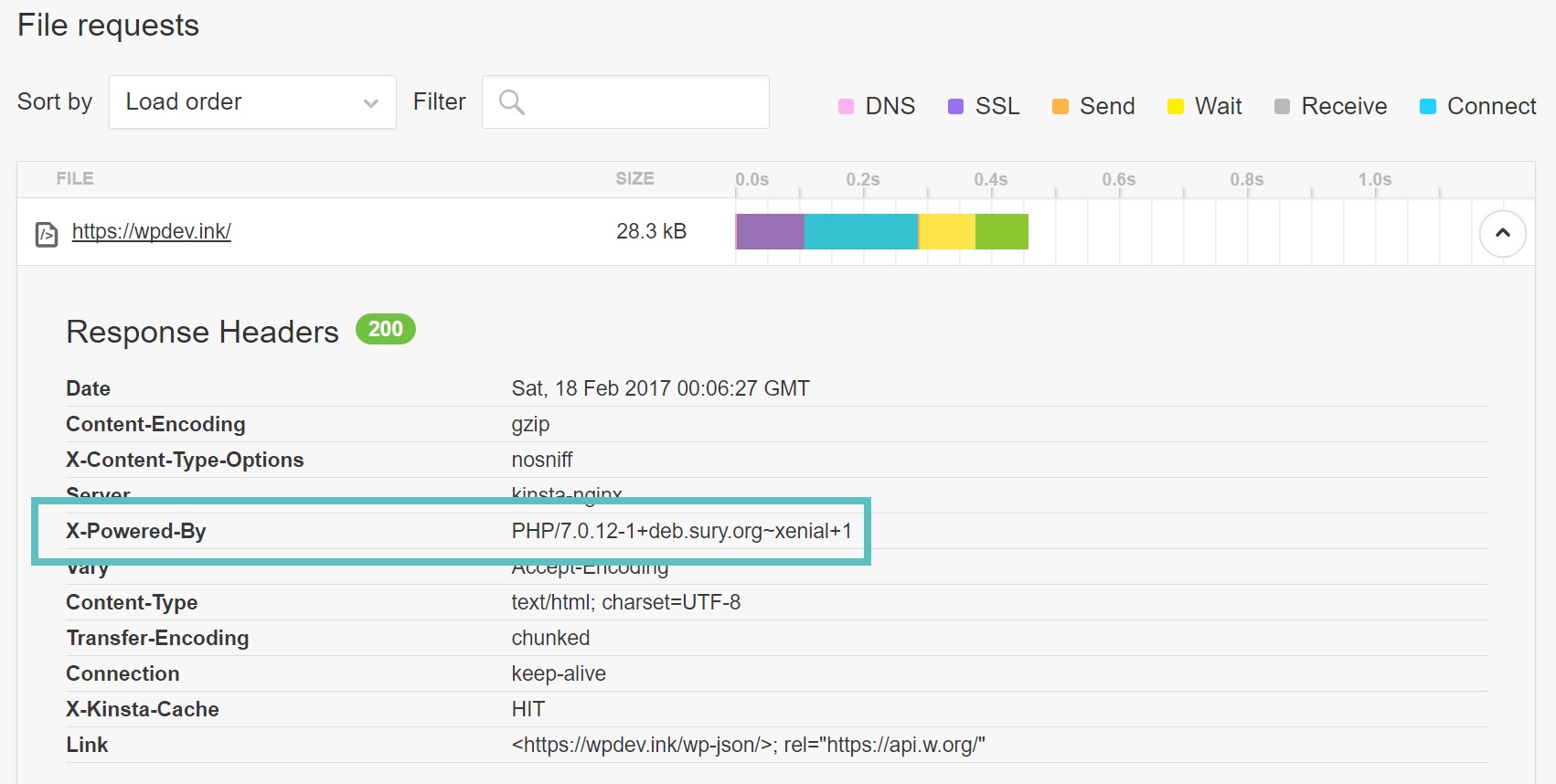Click the 1.0s timeline tick label
This screenshot has width=1556, height=784.
(1374, 179)
